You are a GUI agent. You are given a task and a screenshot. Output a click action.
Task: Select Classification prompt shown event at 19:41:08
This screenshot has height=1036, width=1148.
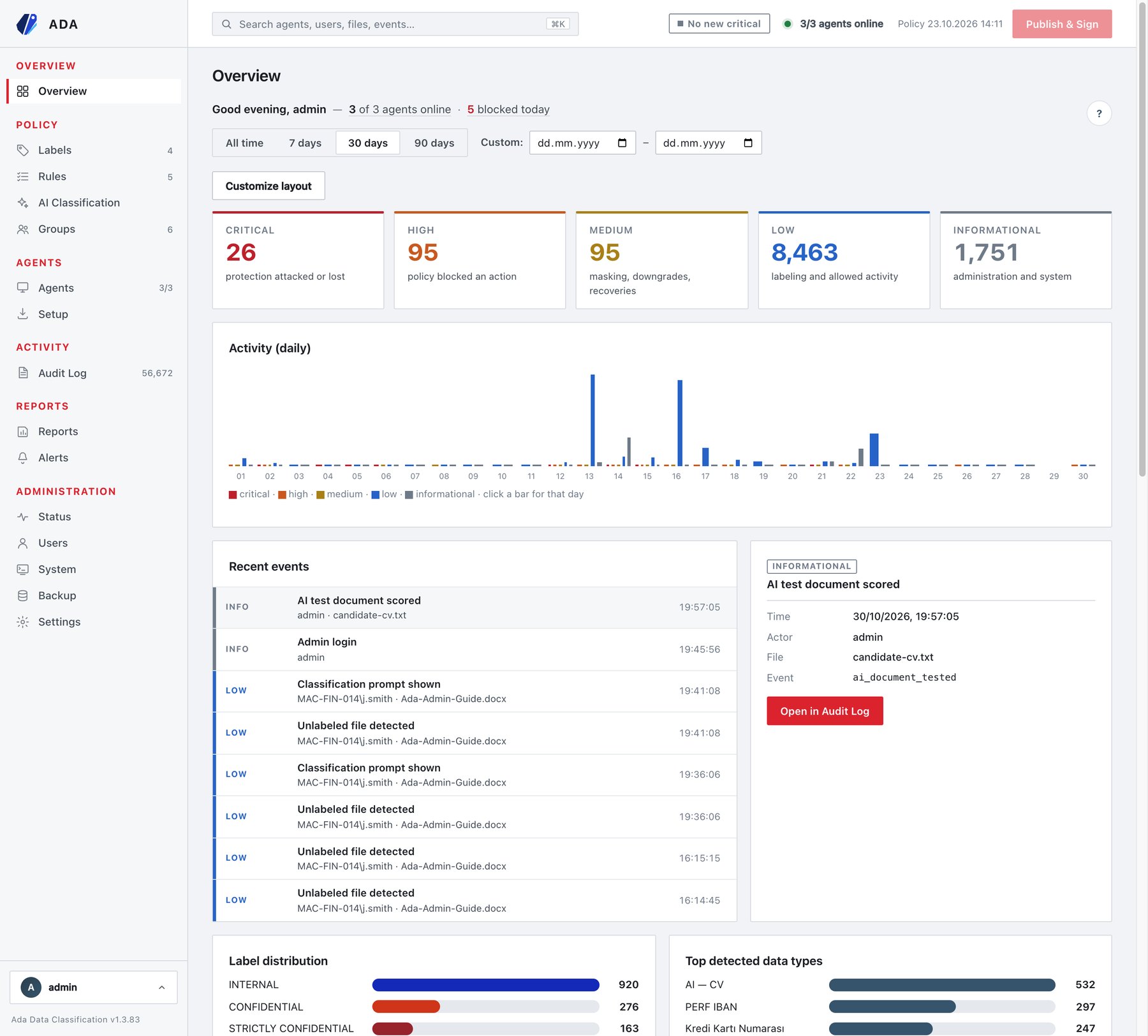pos(475,691)
